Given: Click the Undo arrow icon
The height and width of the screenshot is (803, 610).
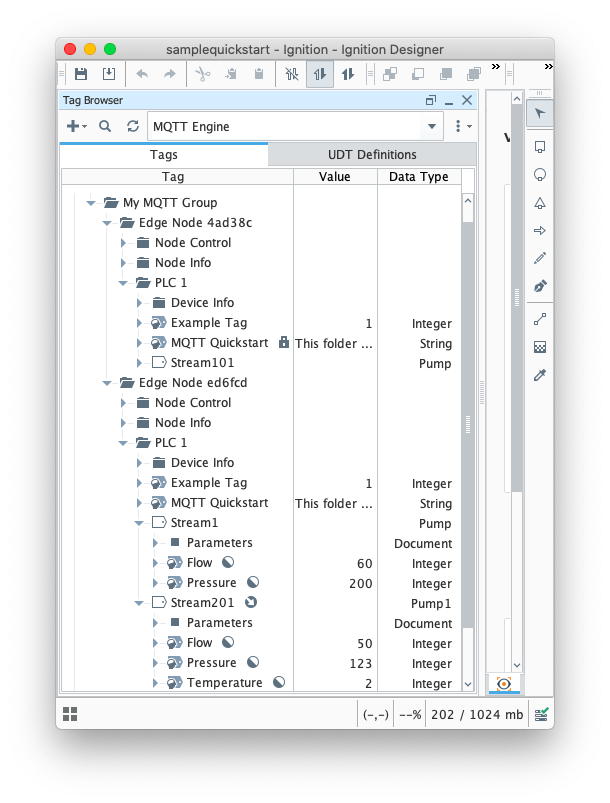Looking at the screenshot, I should 142,74.
